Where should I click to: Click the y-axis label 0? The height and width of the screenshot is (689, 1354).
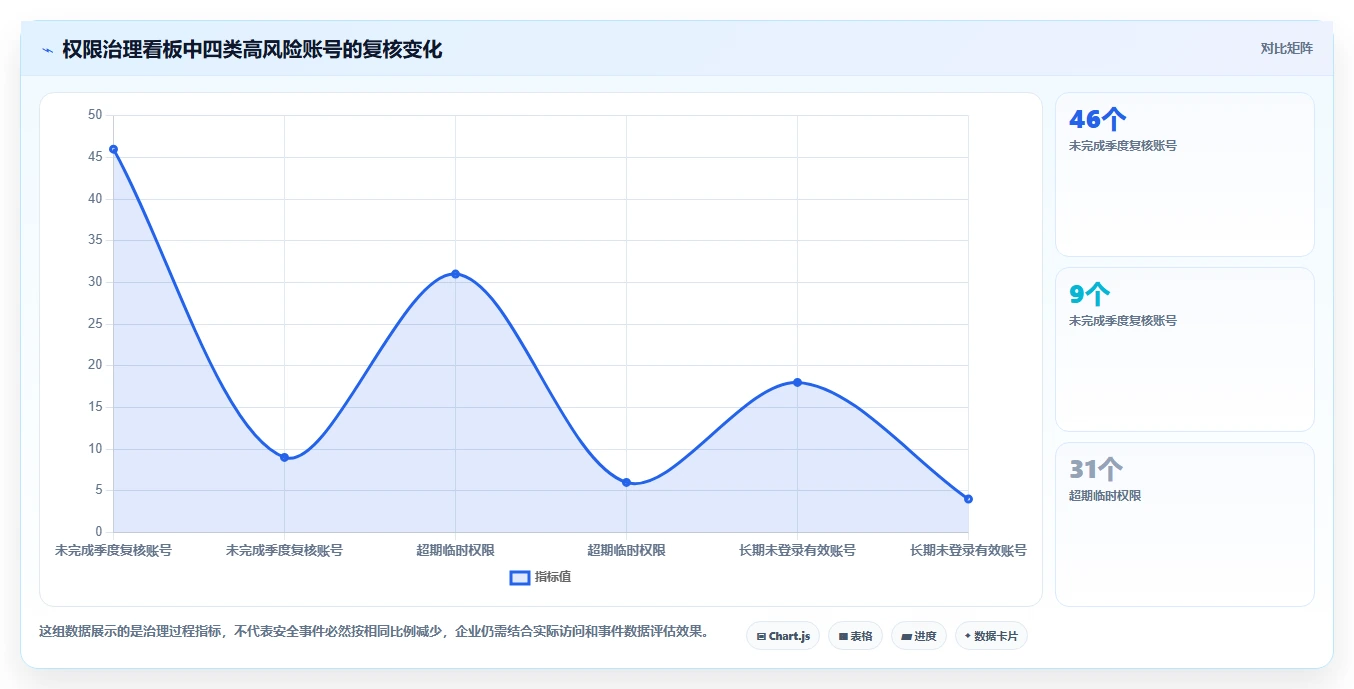(99, 532)
